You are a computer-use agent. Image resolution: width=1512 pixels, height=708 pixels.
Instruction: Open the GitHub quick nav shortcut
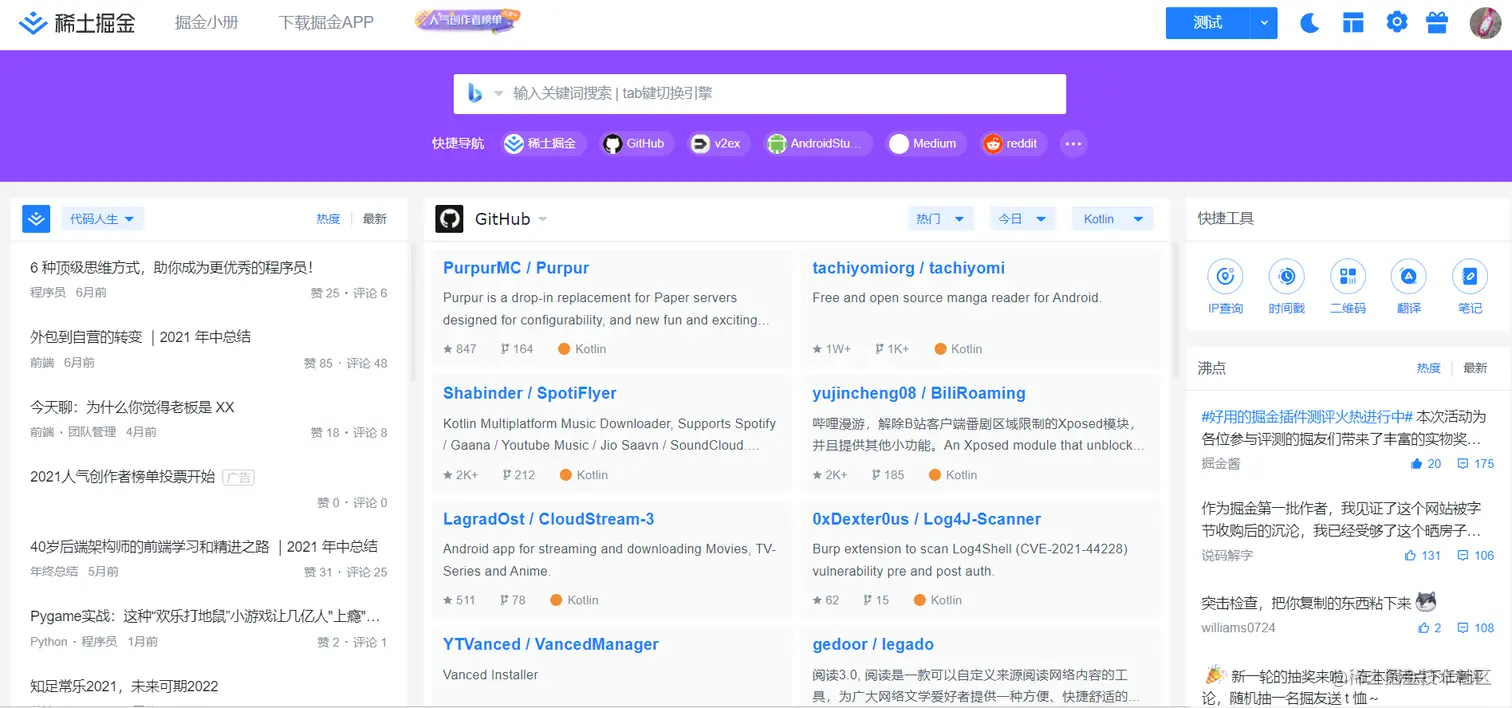coord(637,144)
